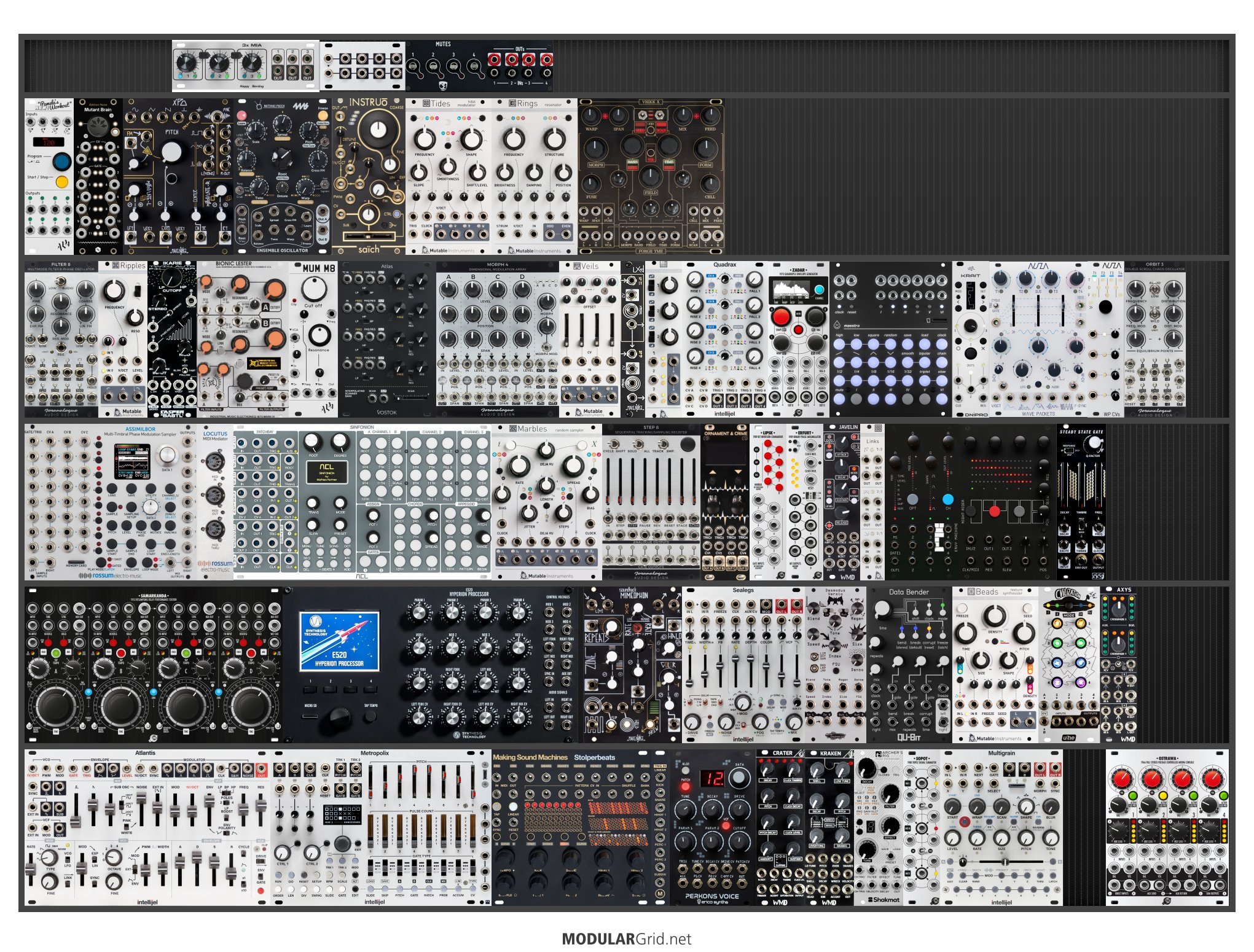
Task: Select the Sealegs delay module
Action: coord(743,665)
